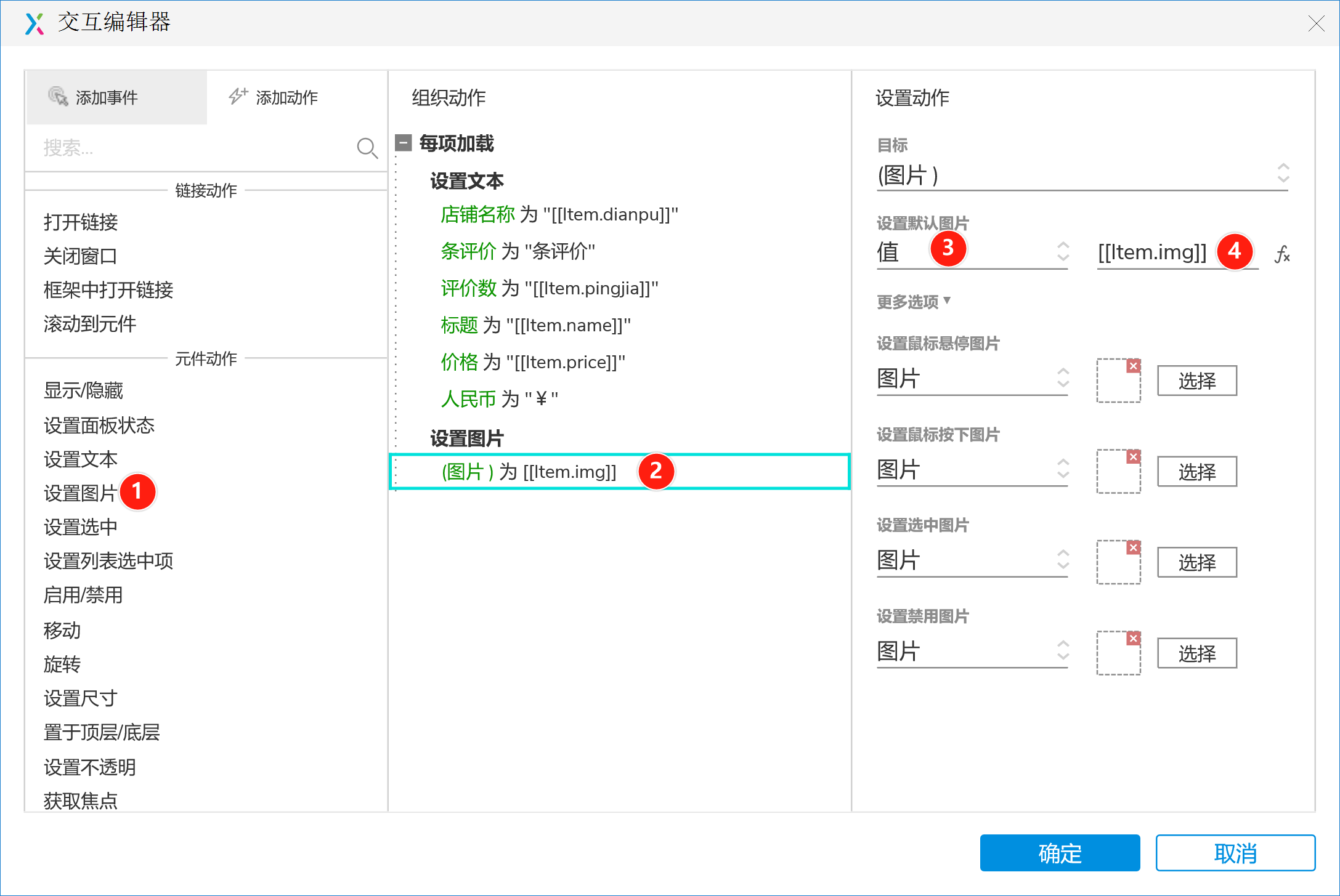This screenshot has height=896, width=1340.
Task: Select the 设置图片 action in the list
Action: pos(80,493)
